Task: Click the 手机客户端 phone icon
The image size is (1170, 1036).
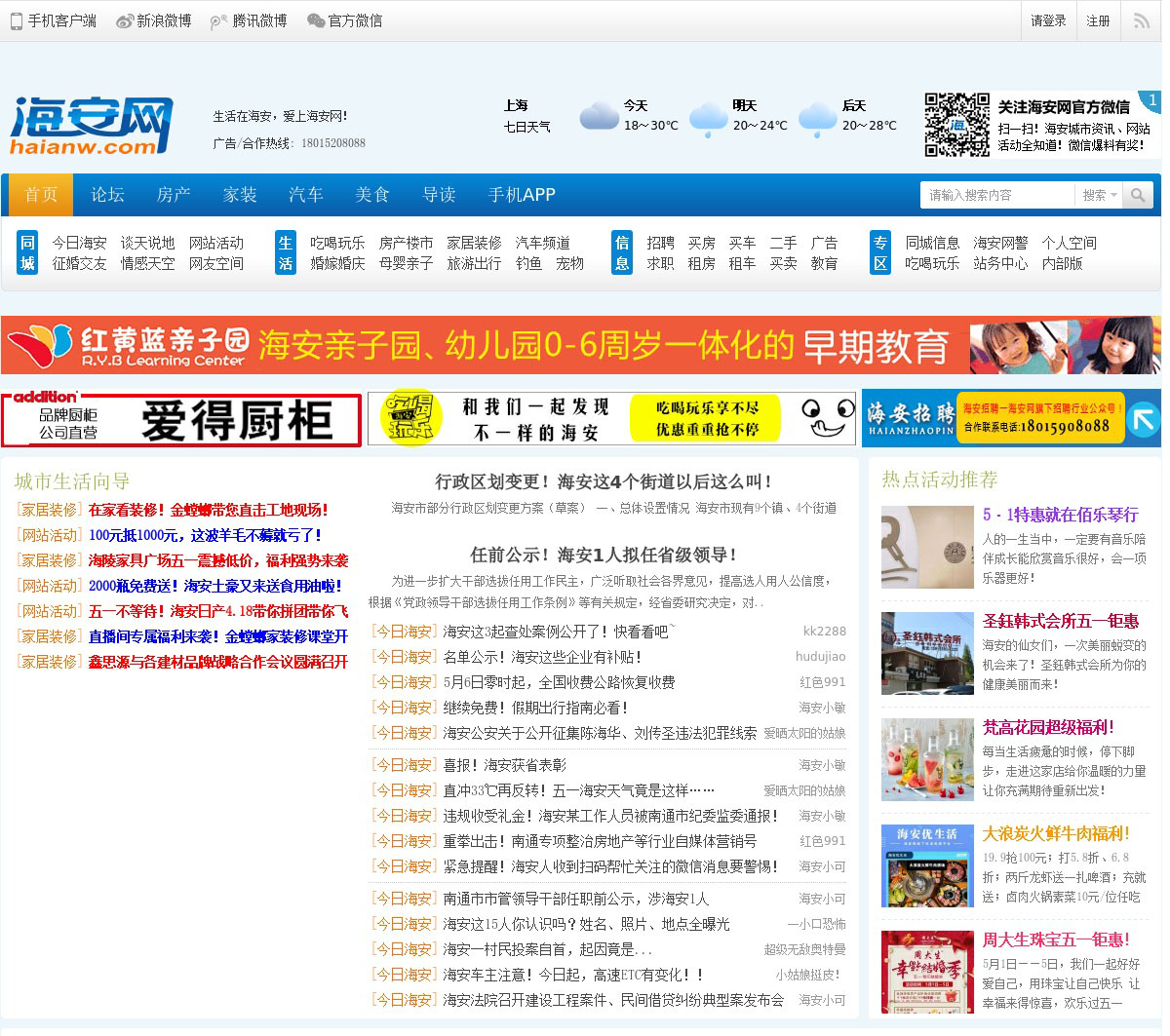Action: click(x=17, y=20)
